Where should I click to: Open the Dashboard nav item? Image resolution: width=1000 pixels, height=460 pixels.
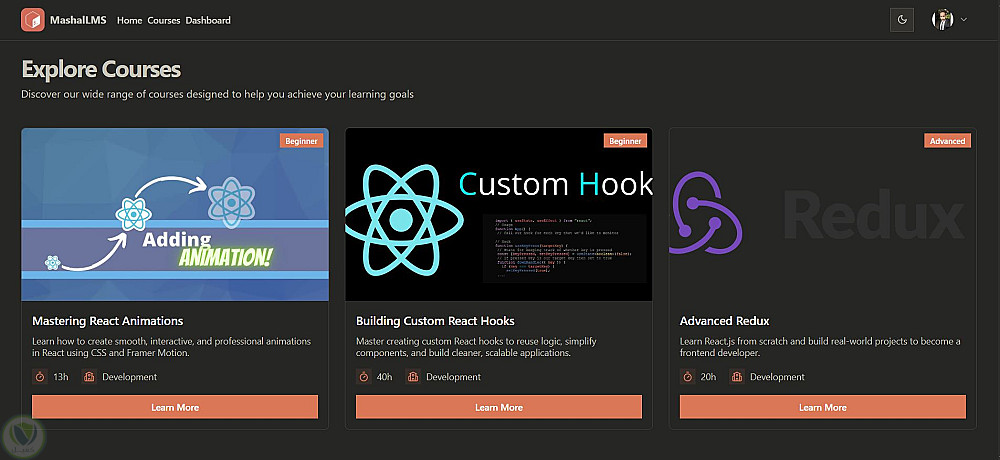208,20
